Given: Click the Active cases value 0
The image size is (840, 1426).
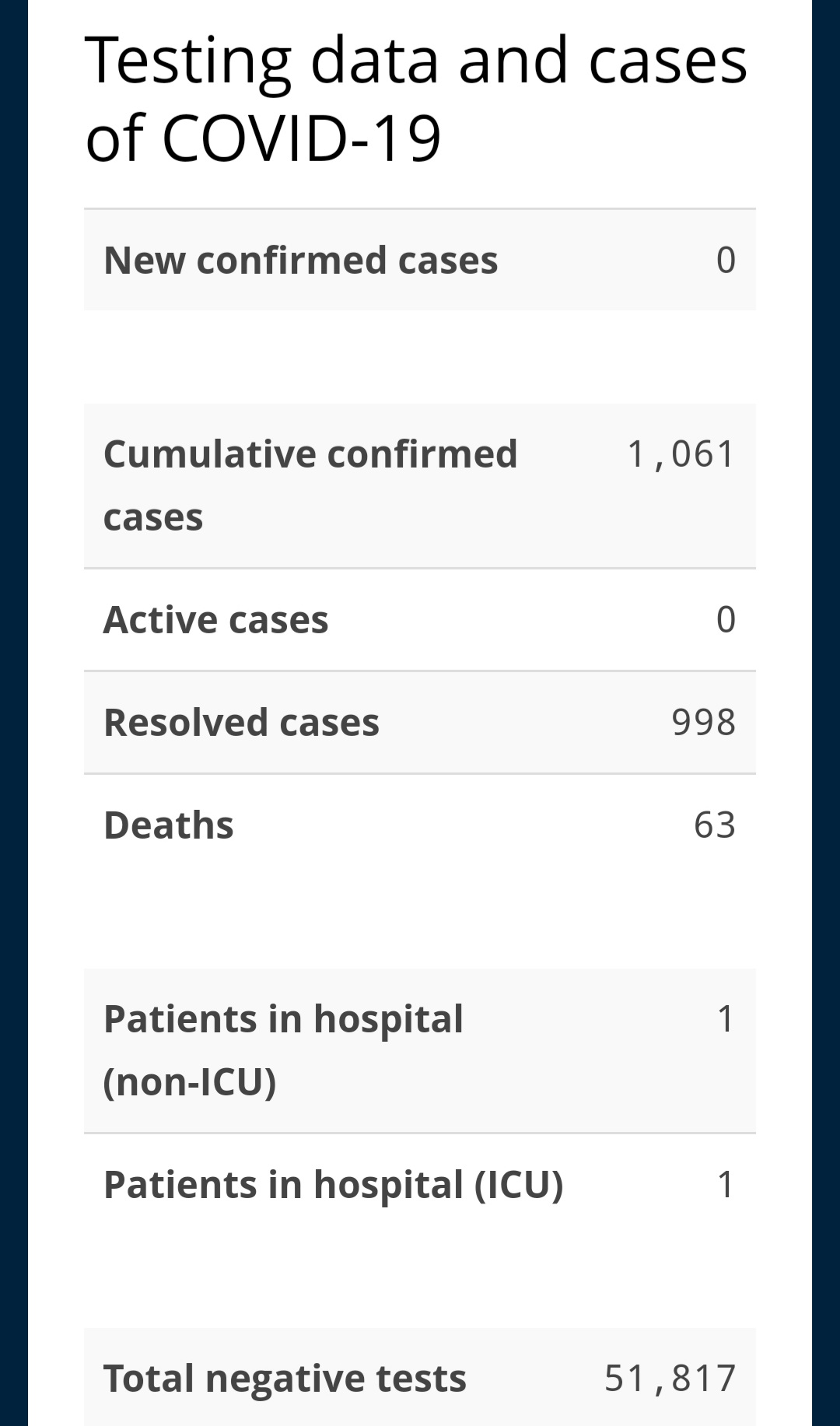Looking at the screenshot, I should (x=726, y=620).
